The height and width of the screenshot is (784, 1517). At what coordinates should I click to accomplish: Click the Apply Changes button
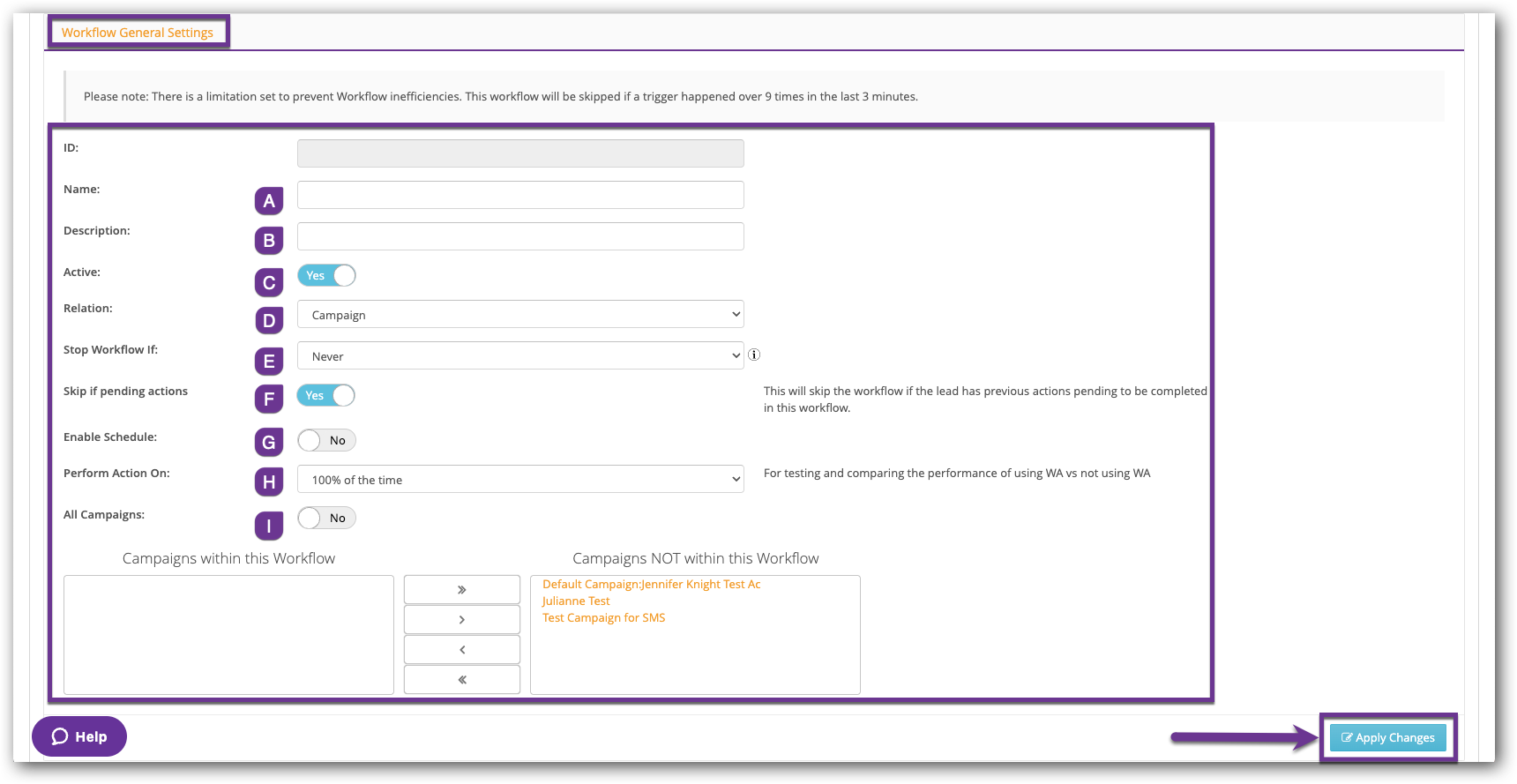coord(1387,737)
